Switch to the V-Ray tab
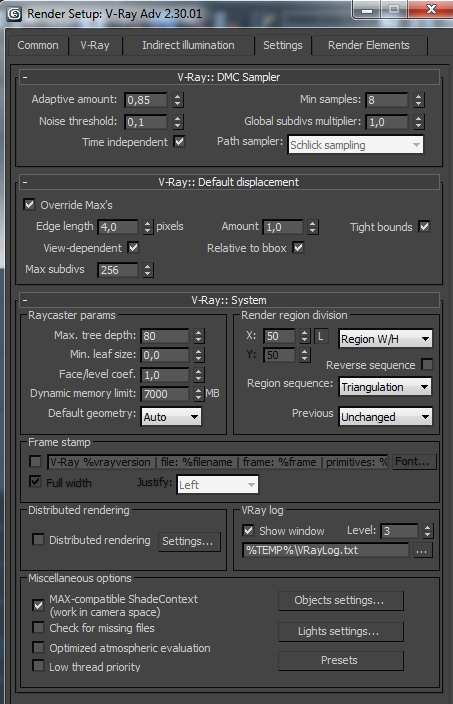Screen dimensions: 453x704 pos(95,45)
